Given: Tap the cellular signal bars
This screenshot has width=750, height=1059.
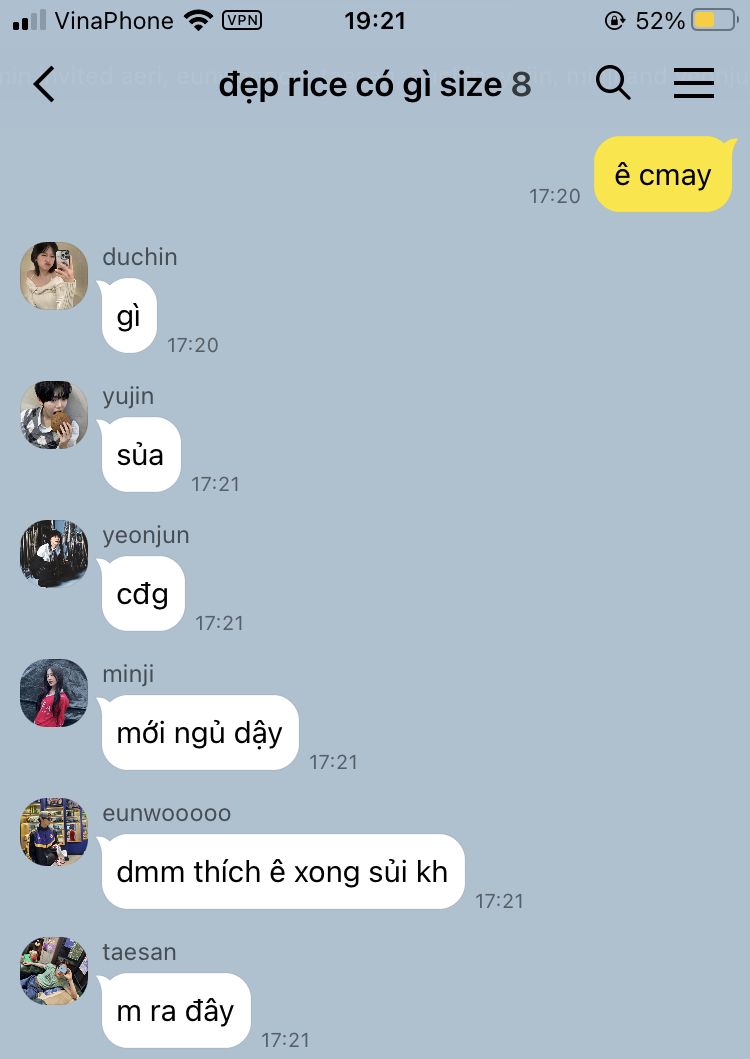Looking at the screenshot, I should (29, 20).
